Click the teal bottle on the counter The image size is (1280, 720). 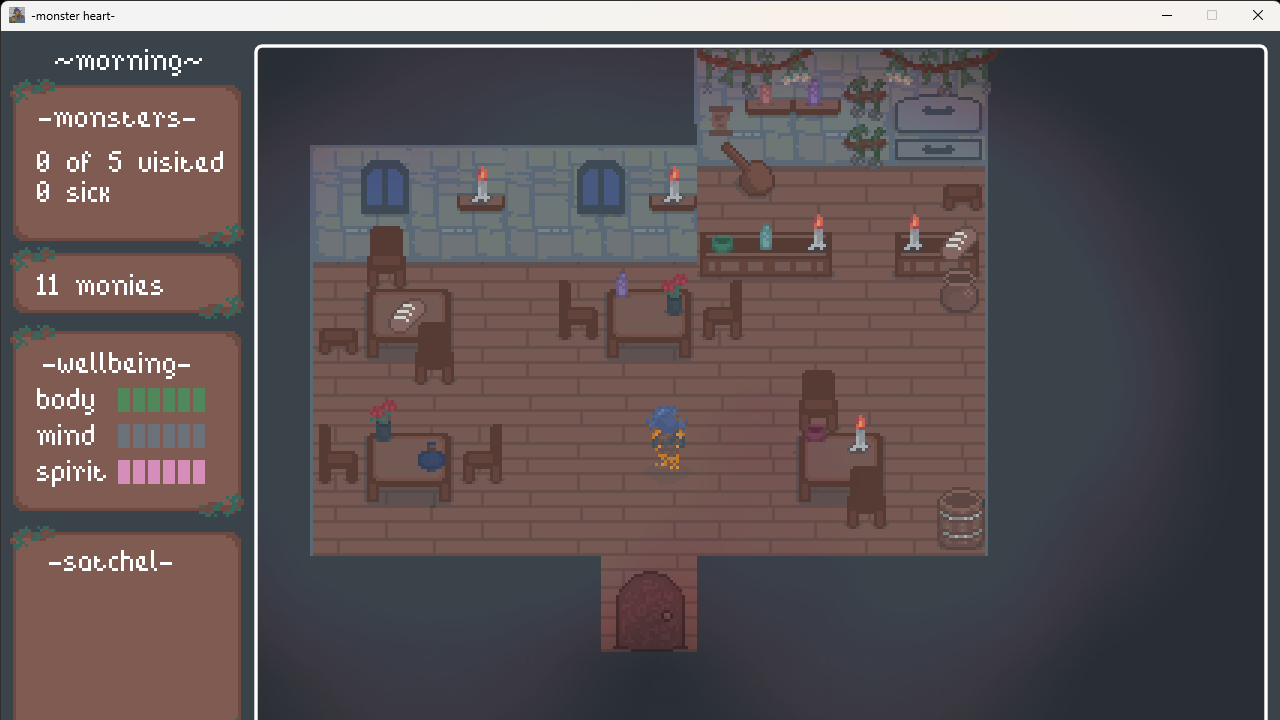[766, 237]
